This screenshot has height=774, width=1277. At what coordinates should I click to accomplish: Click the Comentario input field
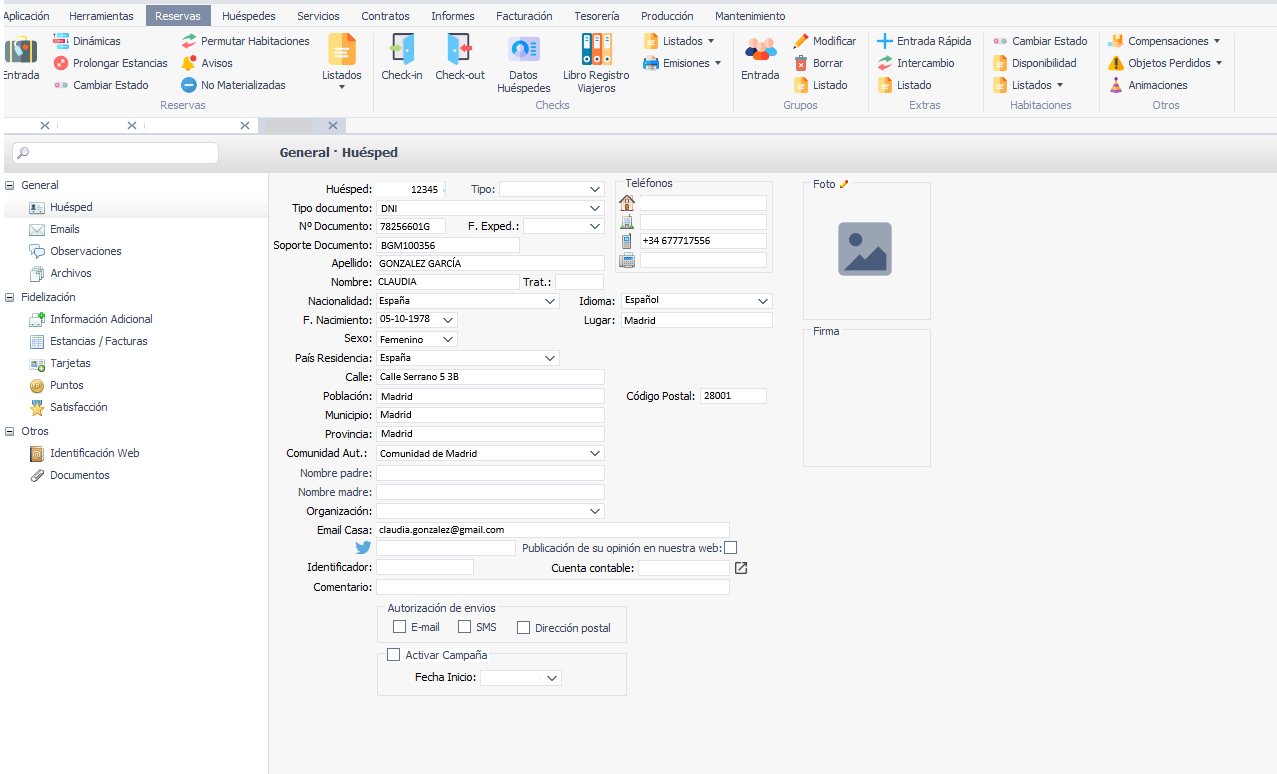(553, 587)
